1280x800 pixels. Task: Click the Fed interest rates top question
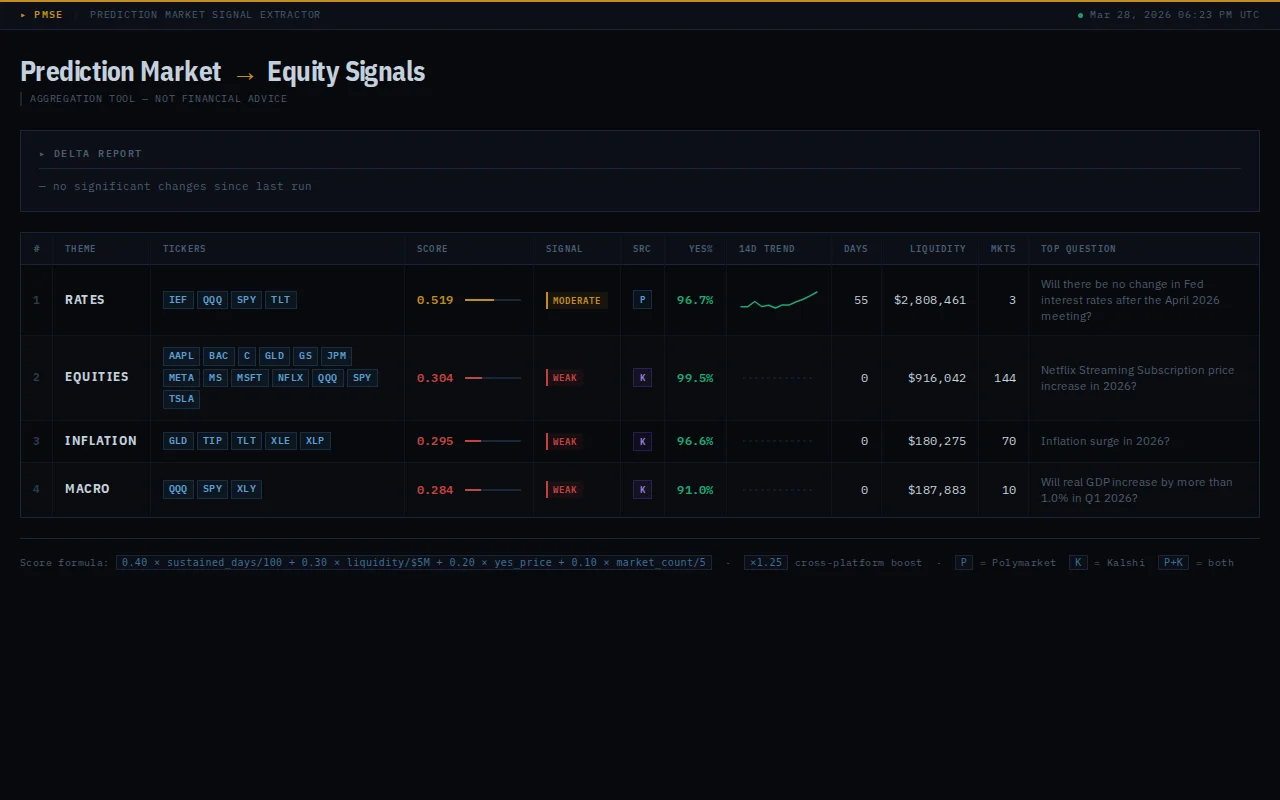(1130, 300)
